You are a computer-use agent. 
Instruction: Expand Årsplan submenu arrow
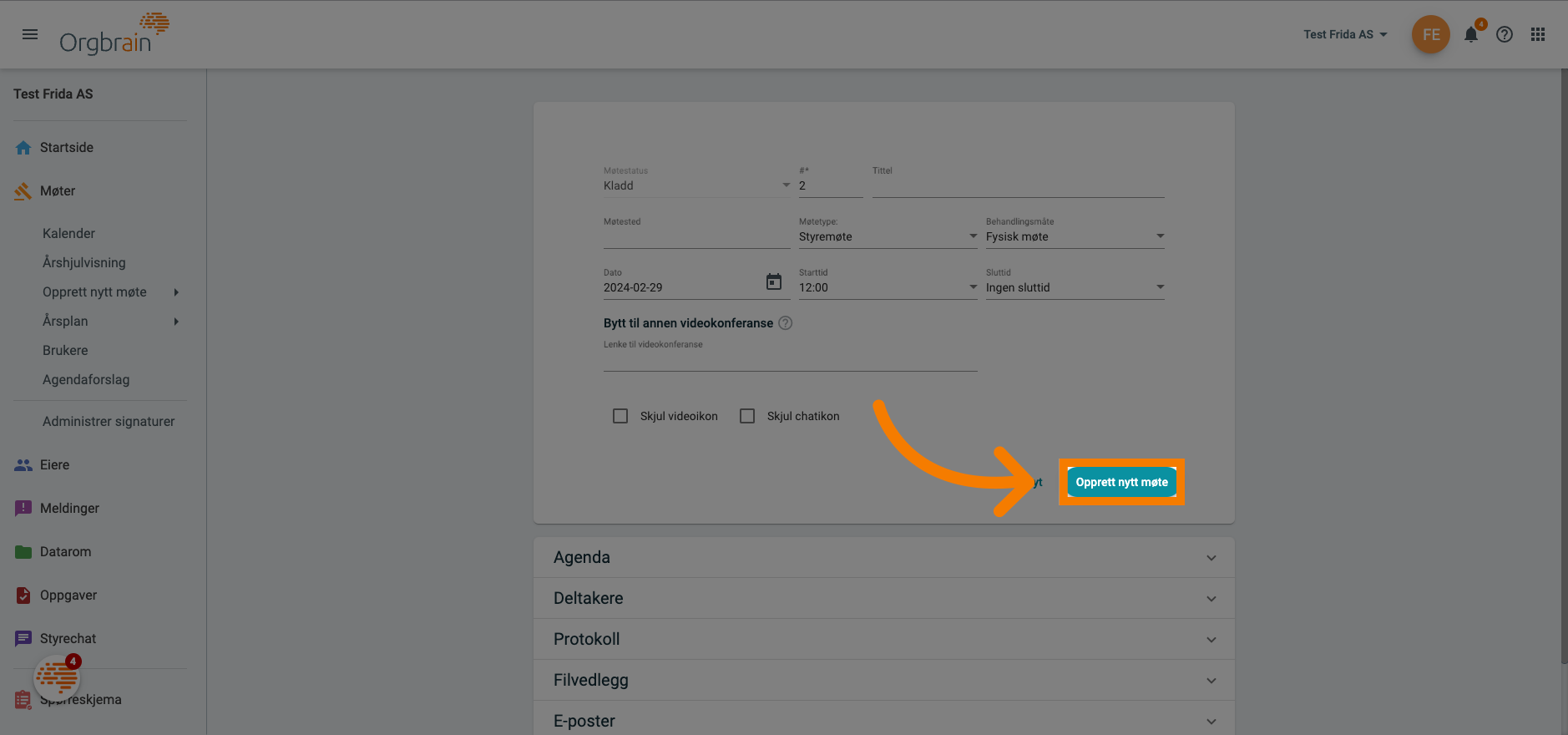176,322
